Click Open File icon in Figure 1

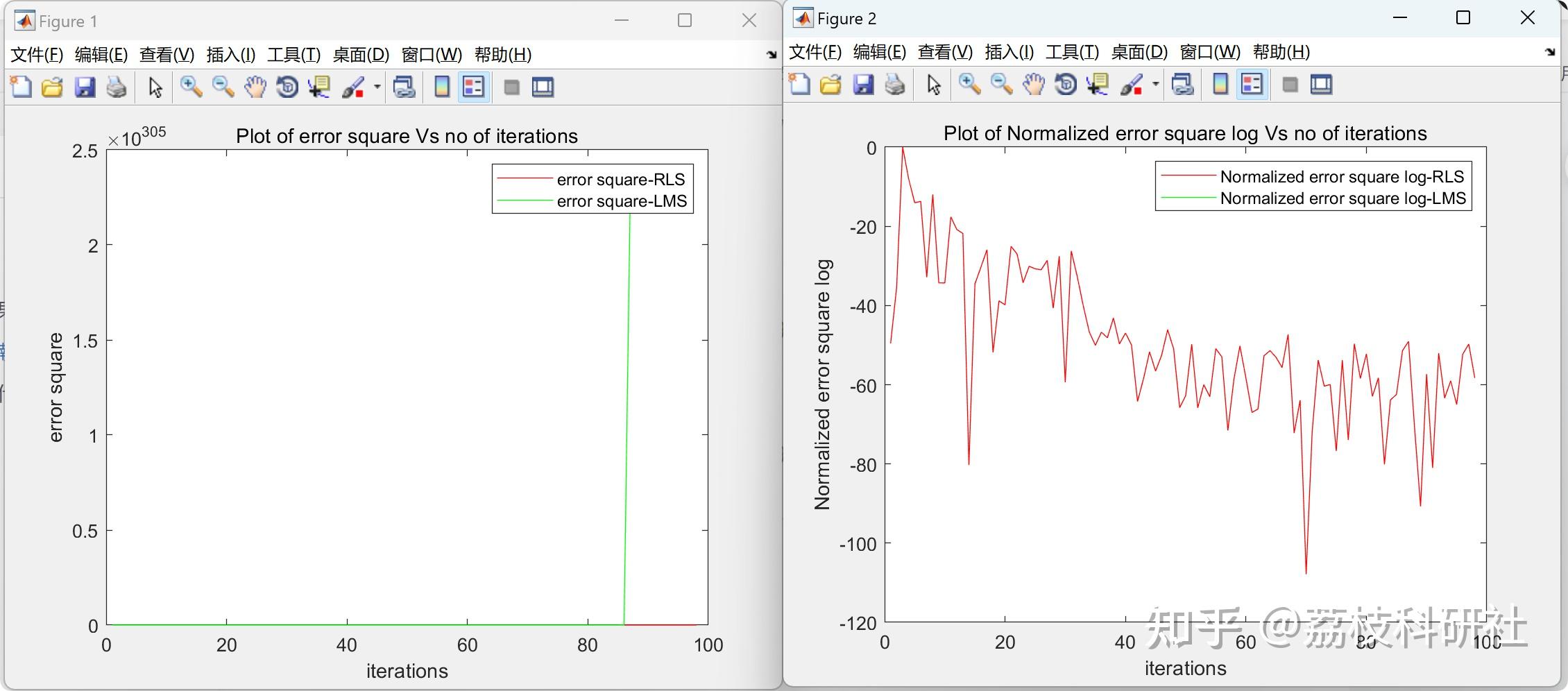(53, 87)
